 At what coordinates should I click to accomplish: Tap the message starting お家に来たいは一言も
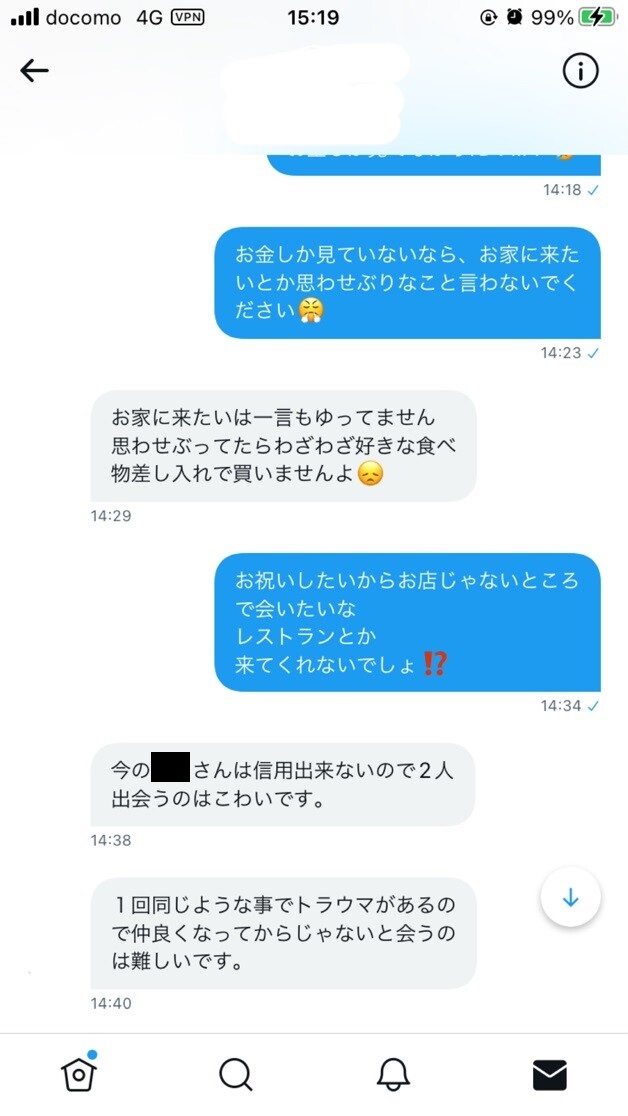click(x=283, y=446)
